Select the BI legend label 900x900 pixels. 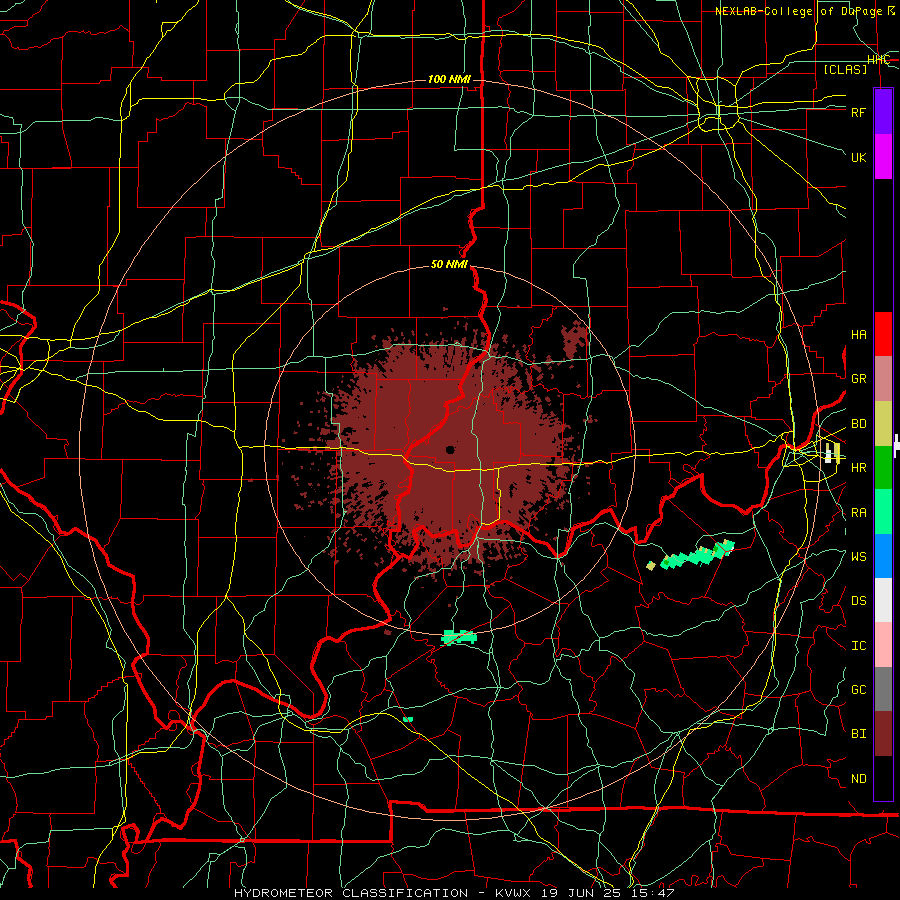pyautogui.click(x=859, y=734)
